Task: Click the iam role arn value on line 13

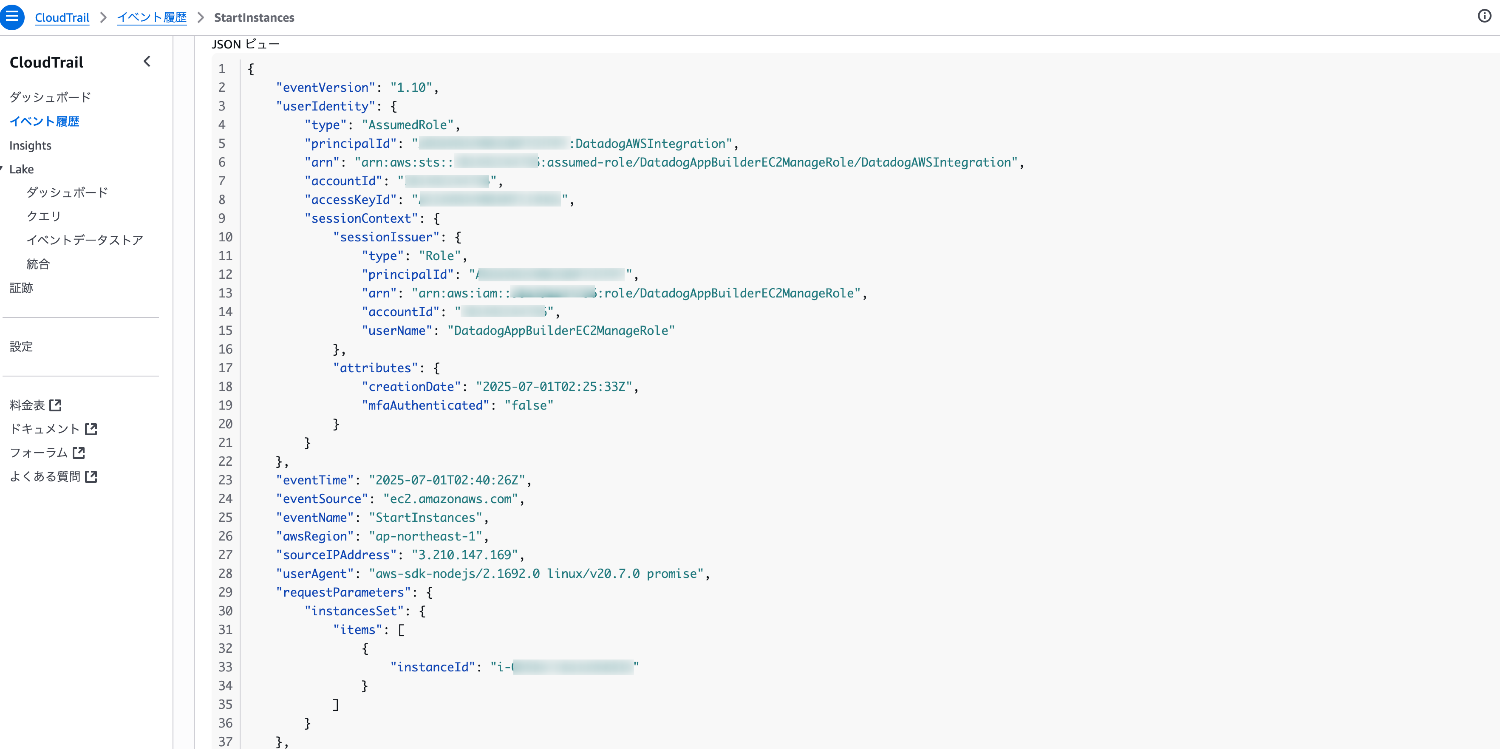Action: tap(635, 293)
